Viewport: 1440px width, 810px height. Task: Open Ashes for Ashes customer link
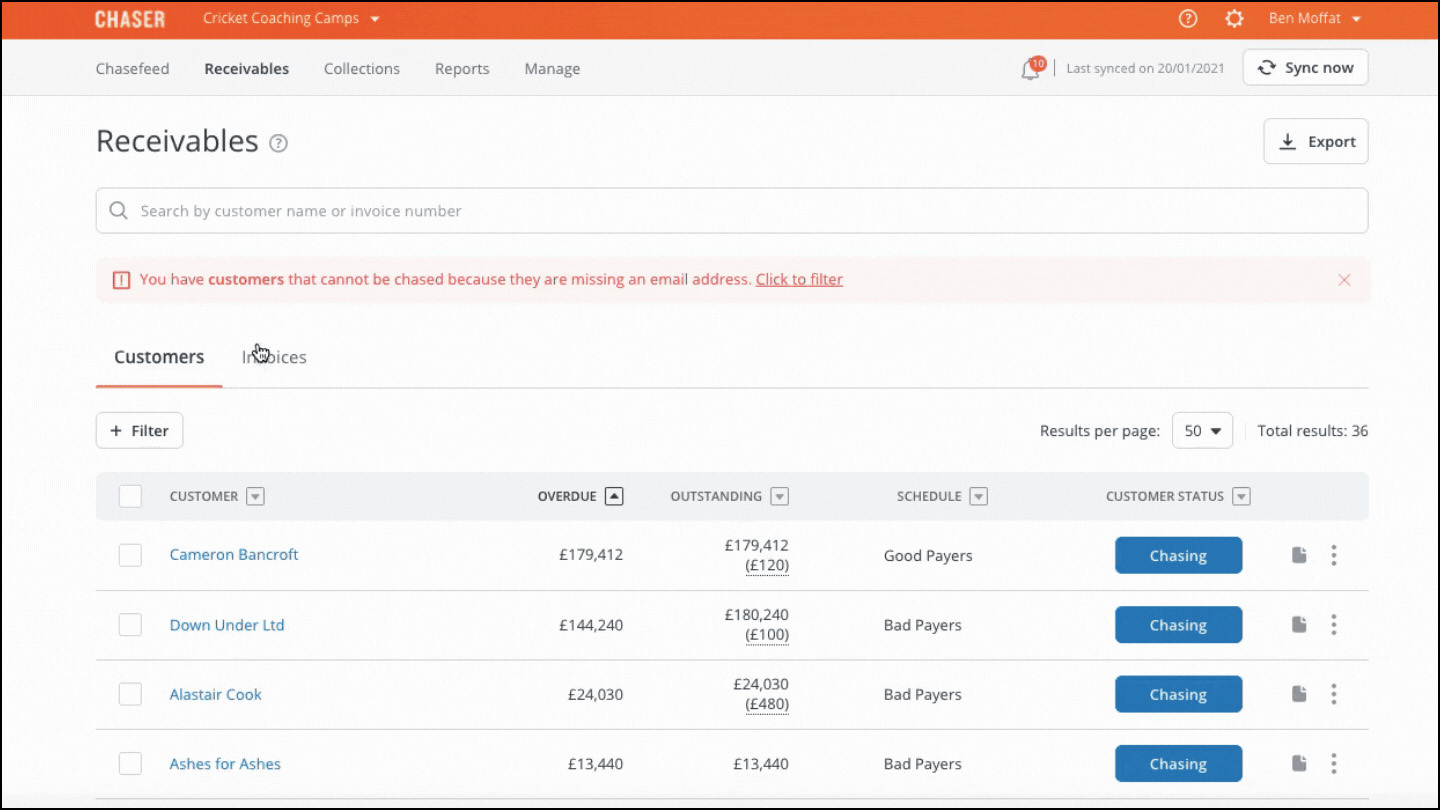(225, 764)
